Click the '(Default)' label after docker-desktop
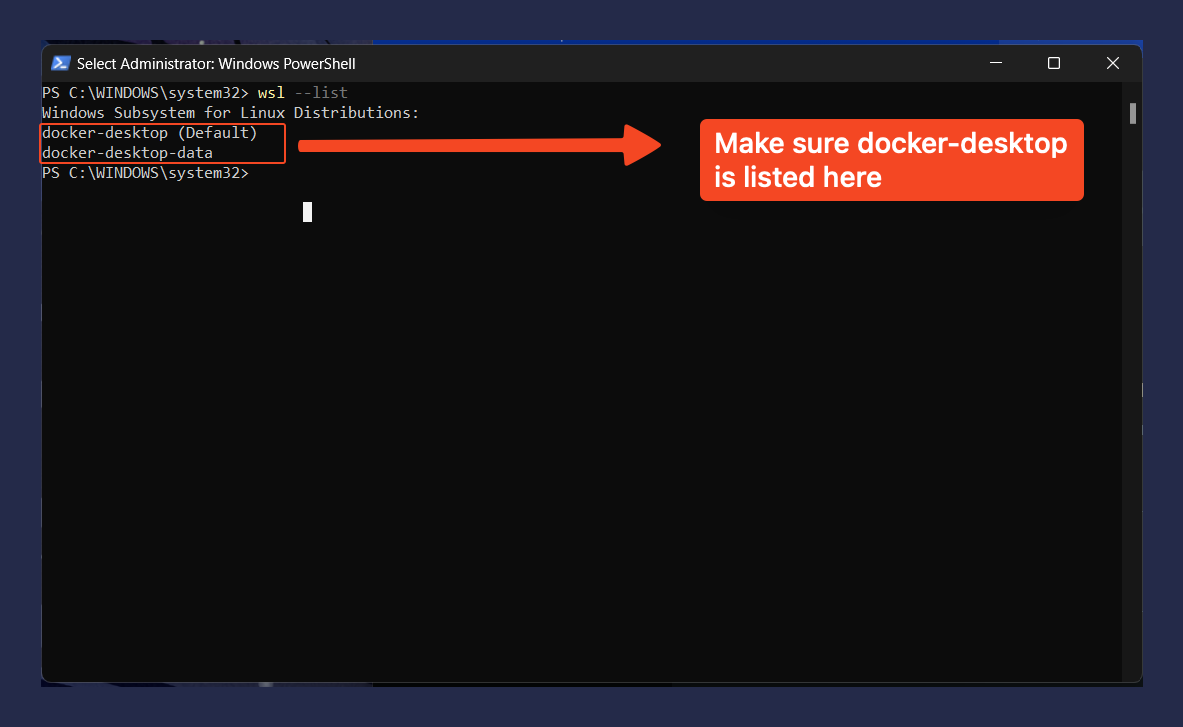Viewport: 1183px width, 727px height. (217, 133)
